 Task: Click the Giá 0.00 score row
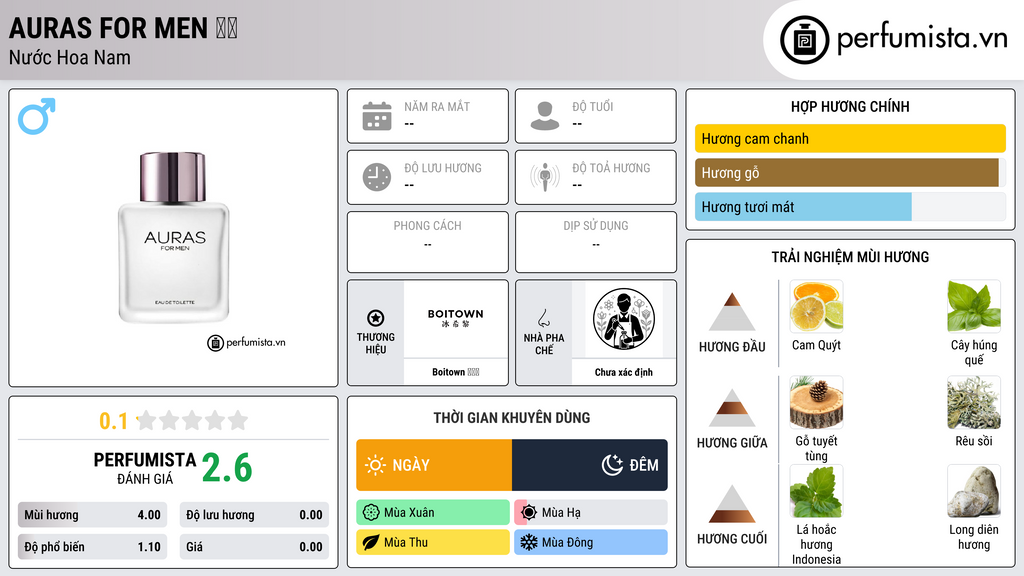(x=254, y=547)
